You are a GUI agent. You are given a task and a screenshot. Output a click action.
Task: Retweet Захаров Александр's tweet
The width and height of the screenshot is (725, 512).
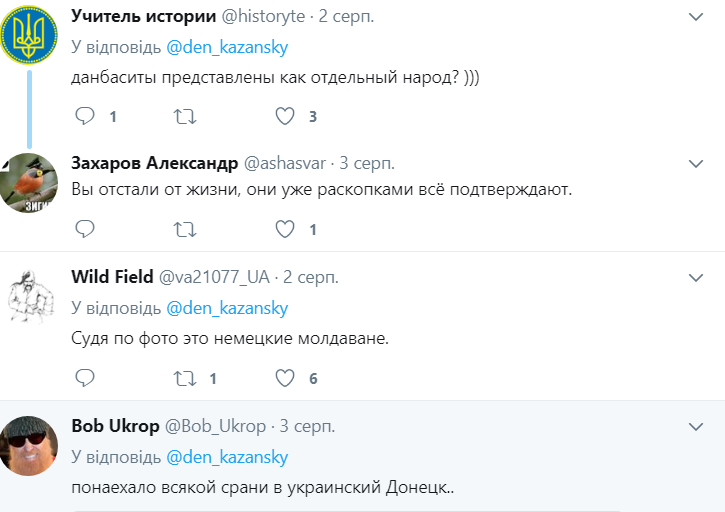click(185, 230)
